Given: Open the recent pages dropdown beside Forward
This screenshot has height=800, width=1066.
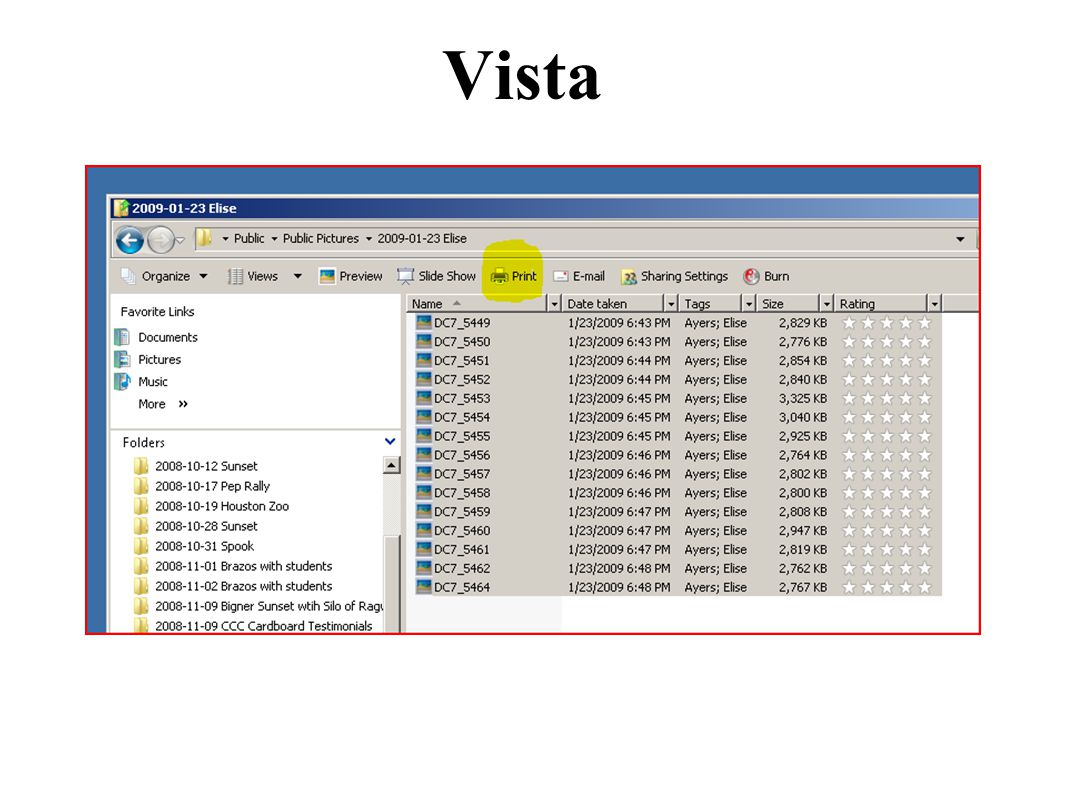Looking at the screenshot, I should [x=180, y=240].
